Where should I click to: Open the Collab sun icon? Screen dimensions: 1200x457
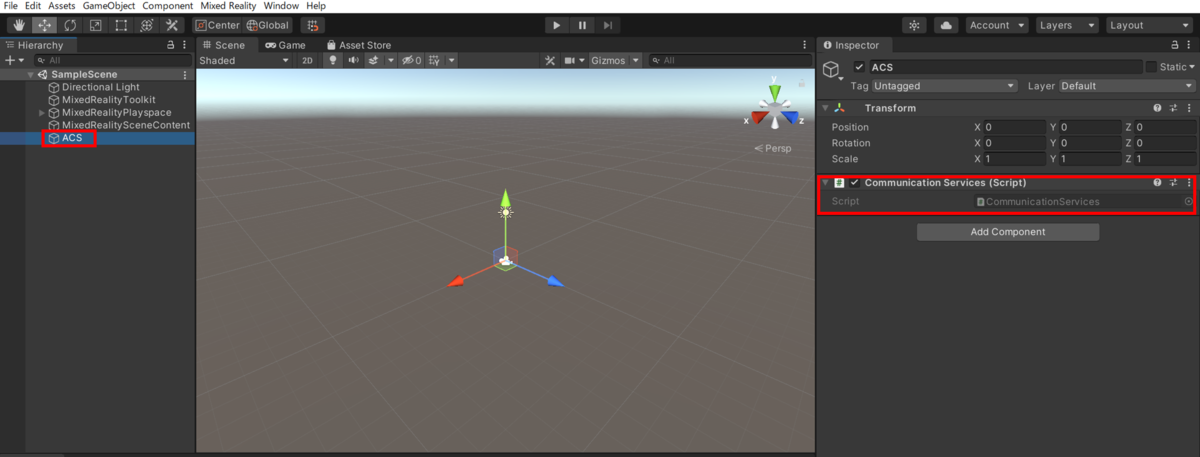pos(914,25)
